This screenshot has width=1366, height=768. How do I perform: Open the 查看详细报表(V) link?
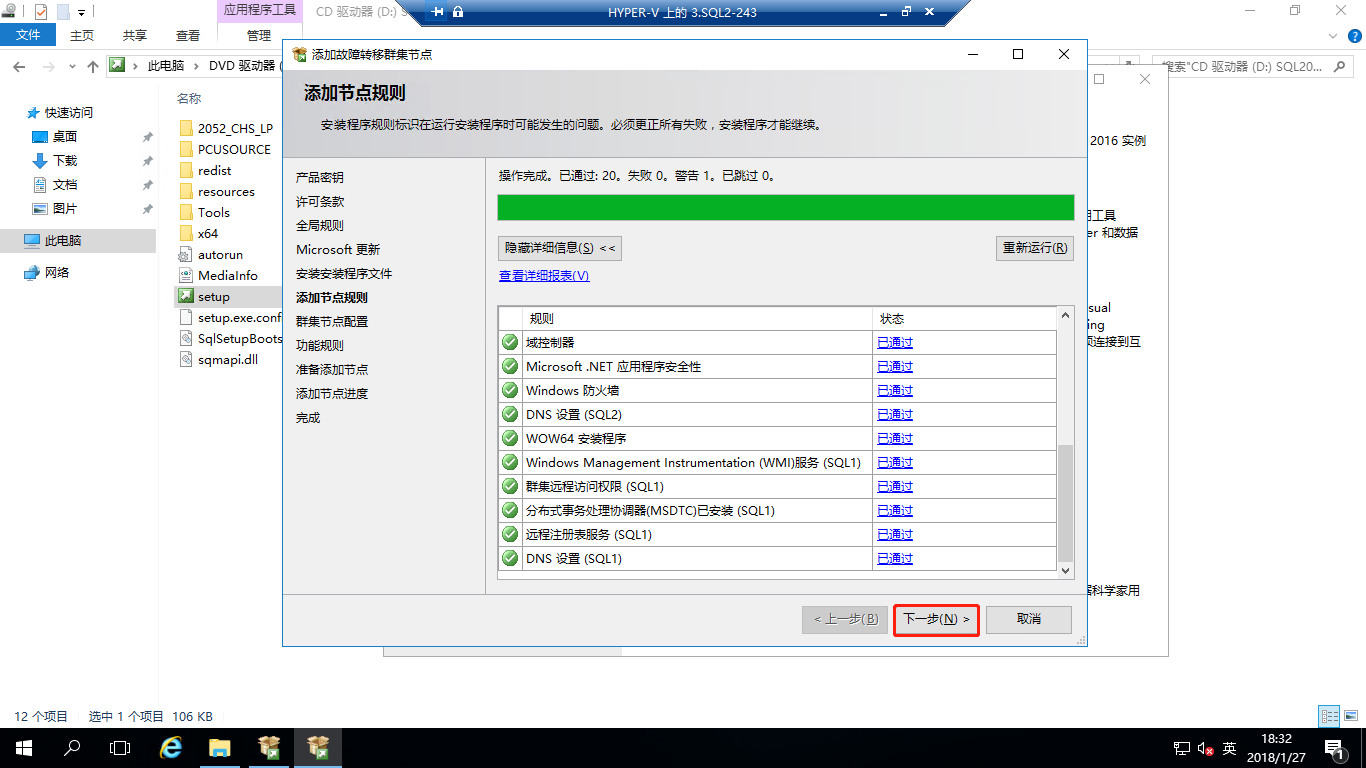544,276
